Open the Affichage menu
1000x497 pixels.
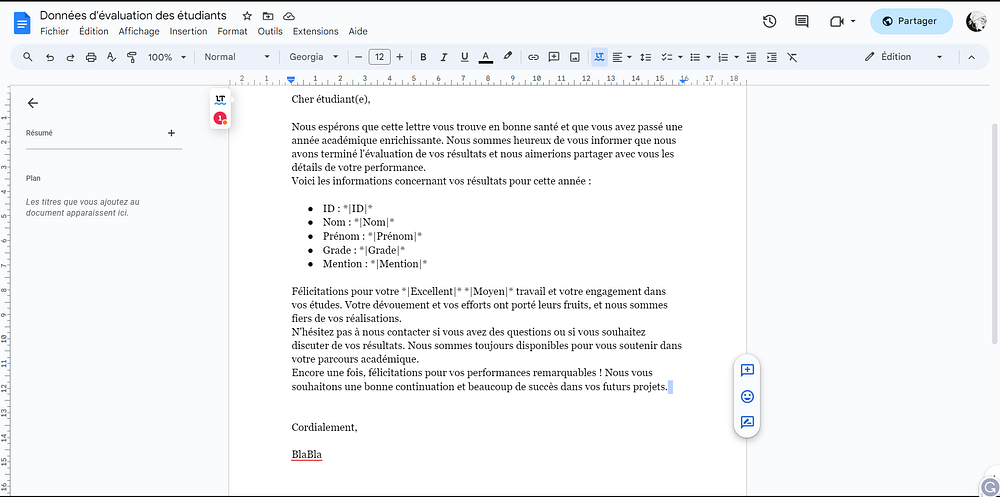tap(139, 31)
